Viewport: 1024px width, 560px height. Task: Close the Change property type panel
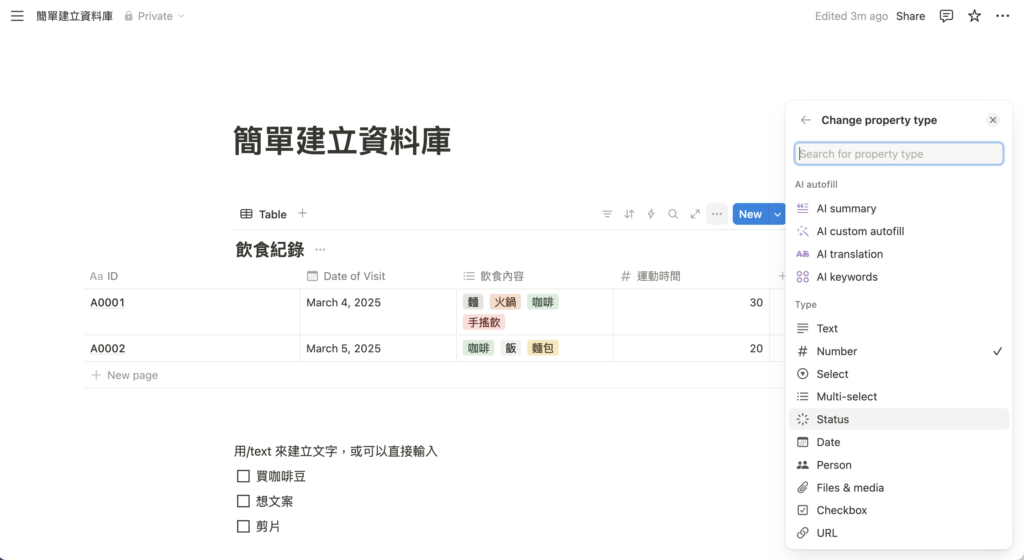[993, 120]
